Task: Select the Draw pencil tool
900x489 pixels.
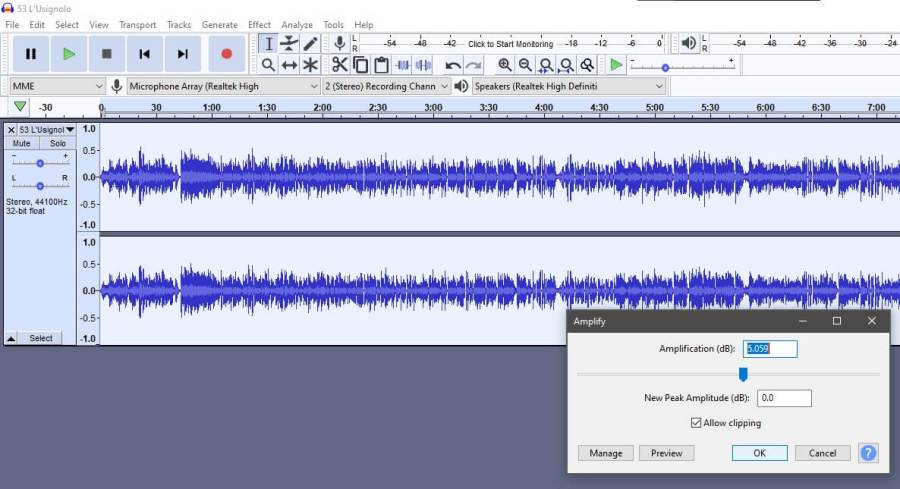Action: [x=311, y=43]
